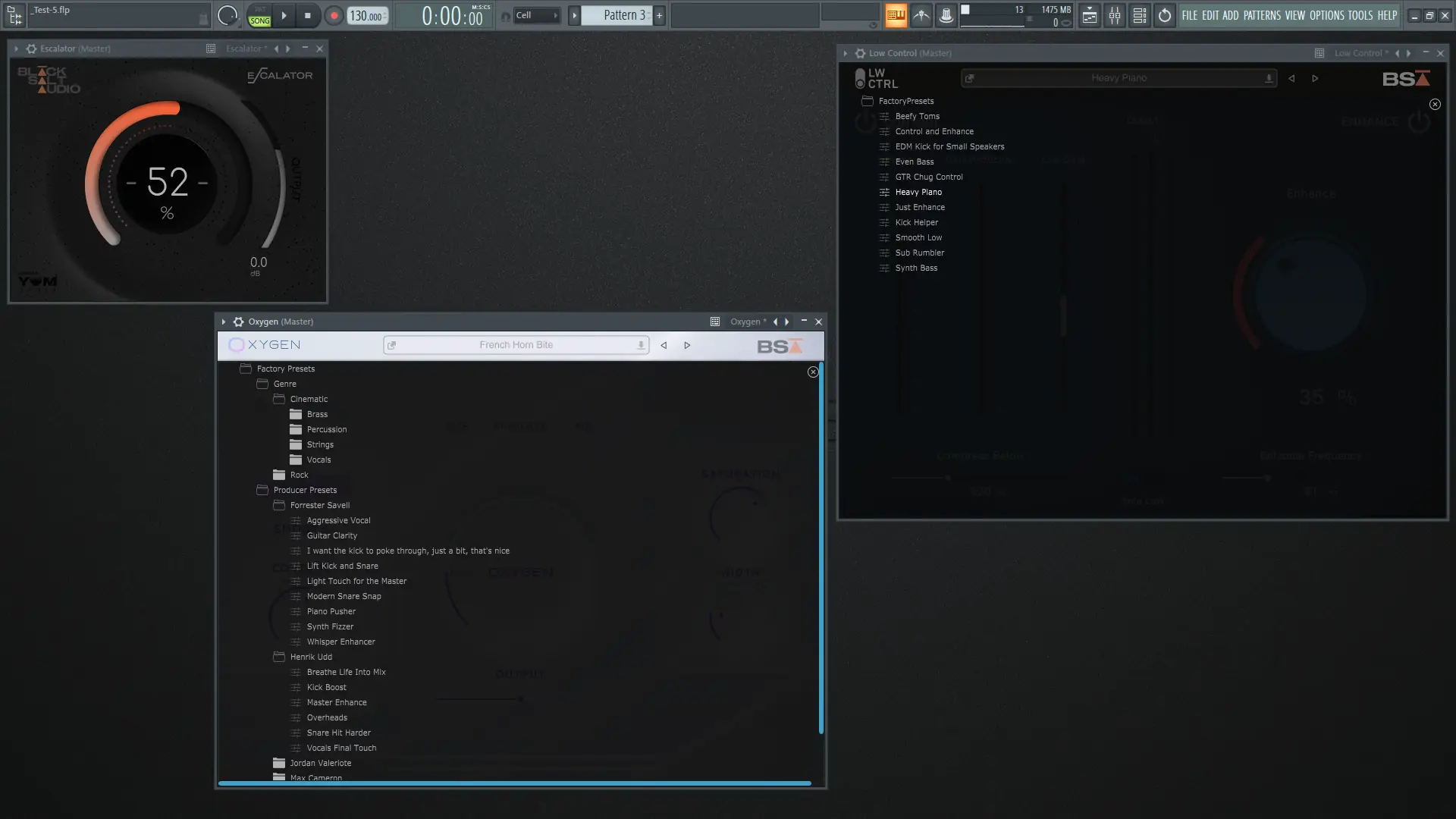Image resolution: width=1456 pixels, height=819 pixels.
Task: Toggle the Low Control Enhance power button
Action: 1419,121
